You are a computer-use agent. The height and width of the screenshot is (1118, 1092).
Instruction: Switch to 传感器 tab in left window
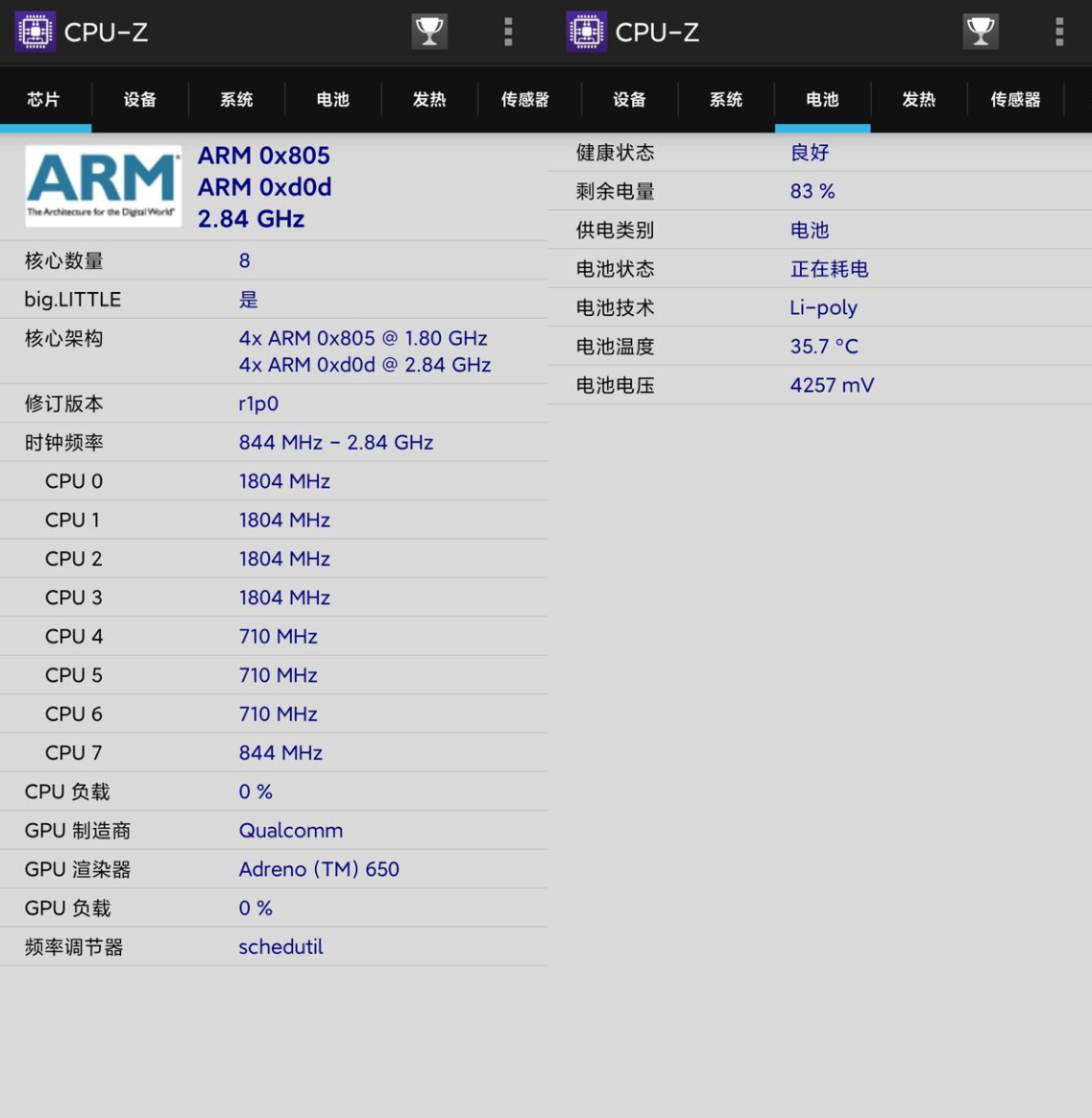click(525, 99)
